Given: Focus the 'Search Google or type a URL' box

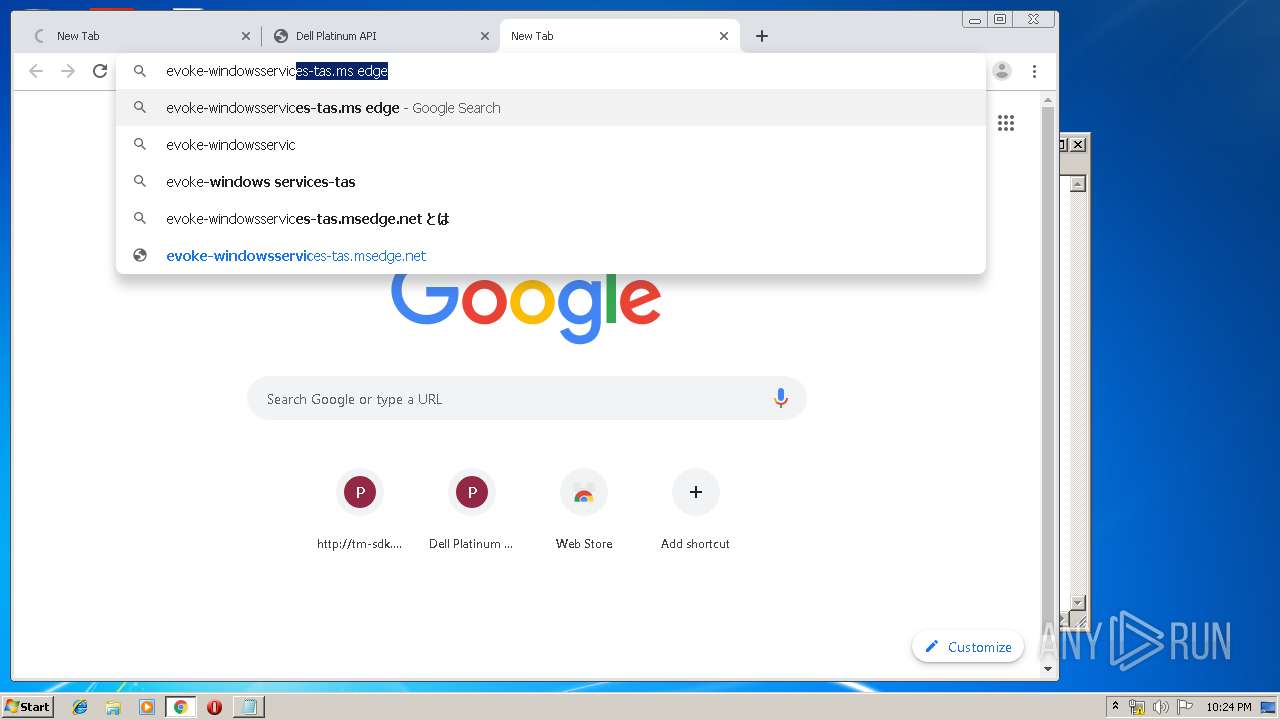Looking at the screenshot, I should (x=527, y=399).
